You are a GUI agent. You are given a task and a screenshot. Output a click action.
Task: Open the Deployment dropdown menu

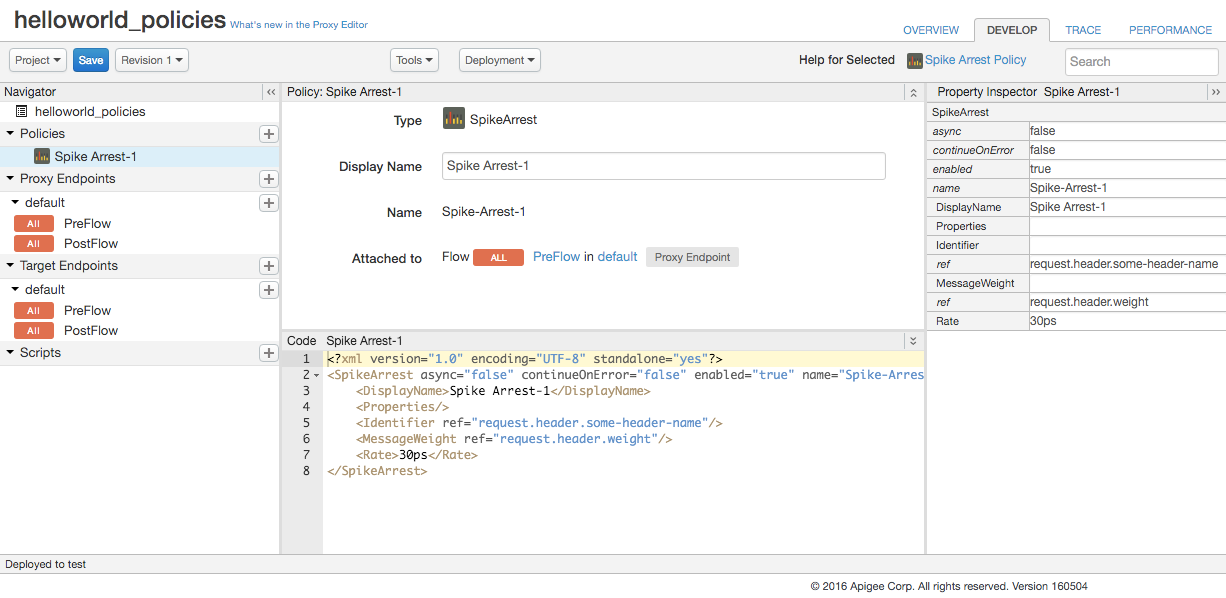[x=500, y=60]
